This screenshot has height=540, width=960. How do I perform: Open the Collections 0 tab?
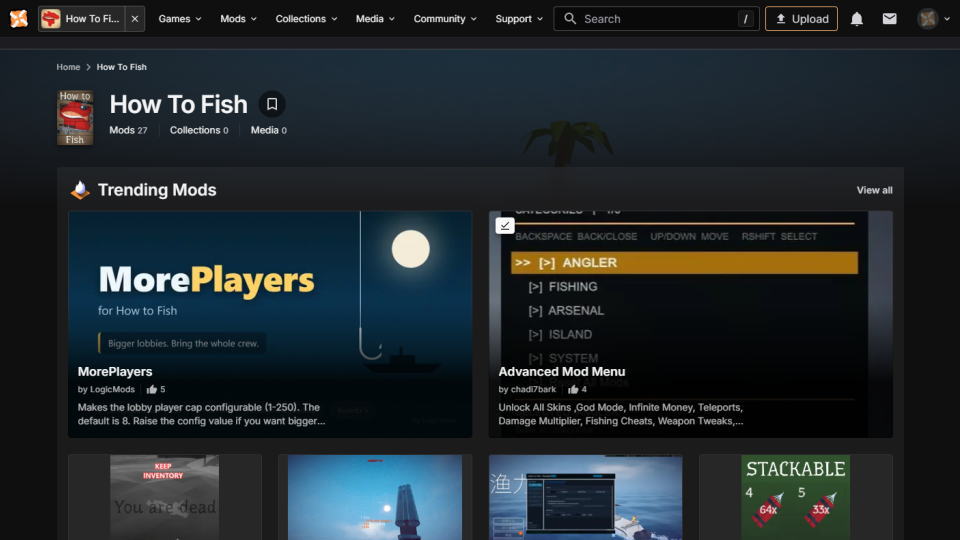coord(199,130)
